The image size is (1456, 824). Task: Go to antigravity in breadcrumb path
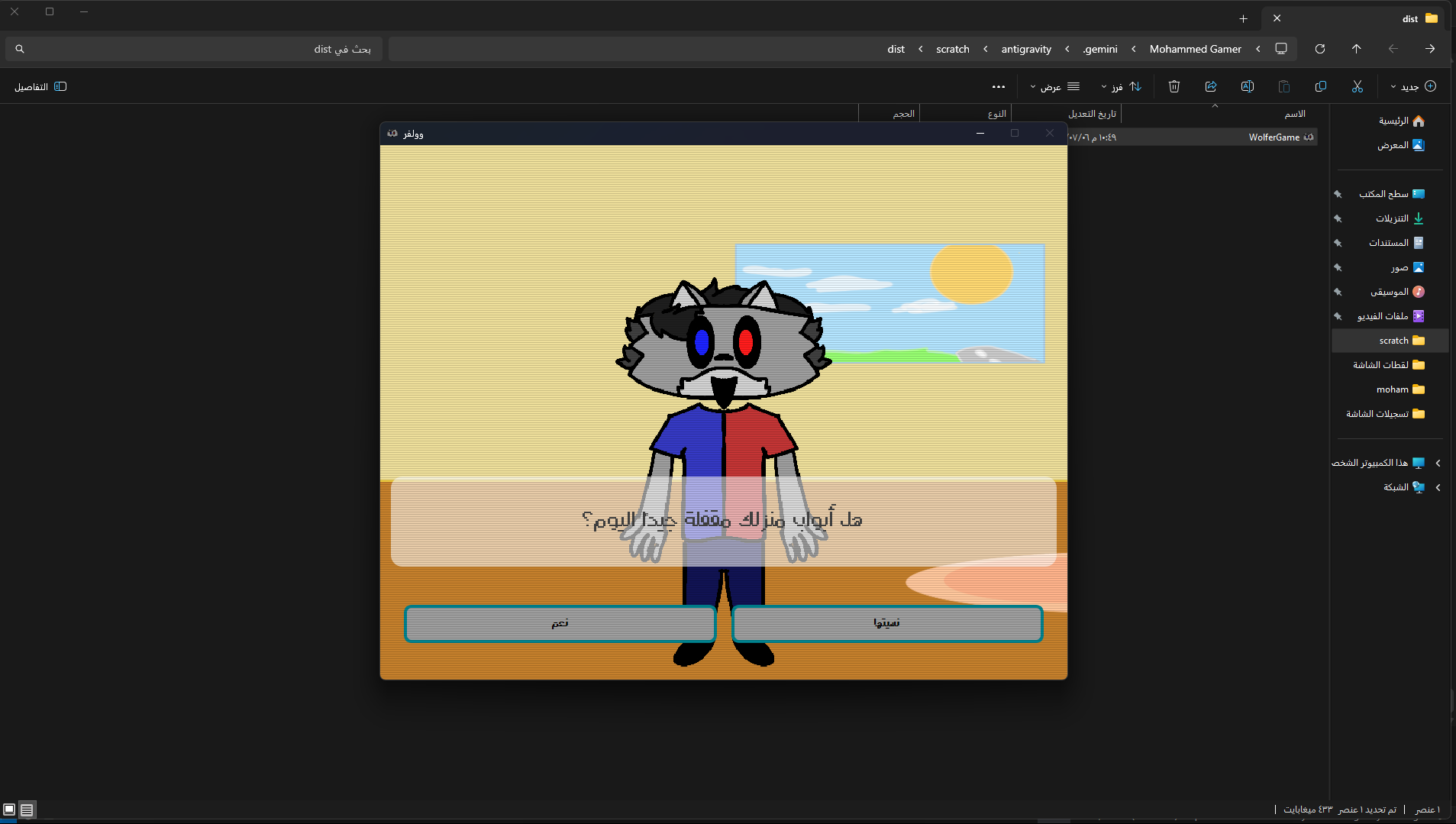[1026, 49]
